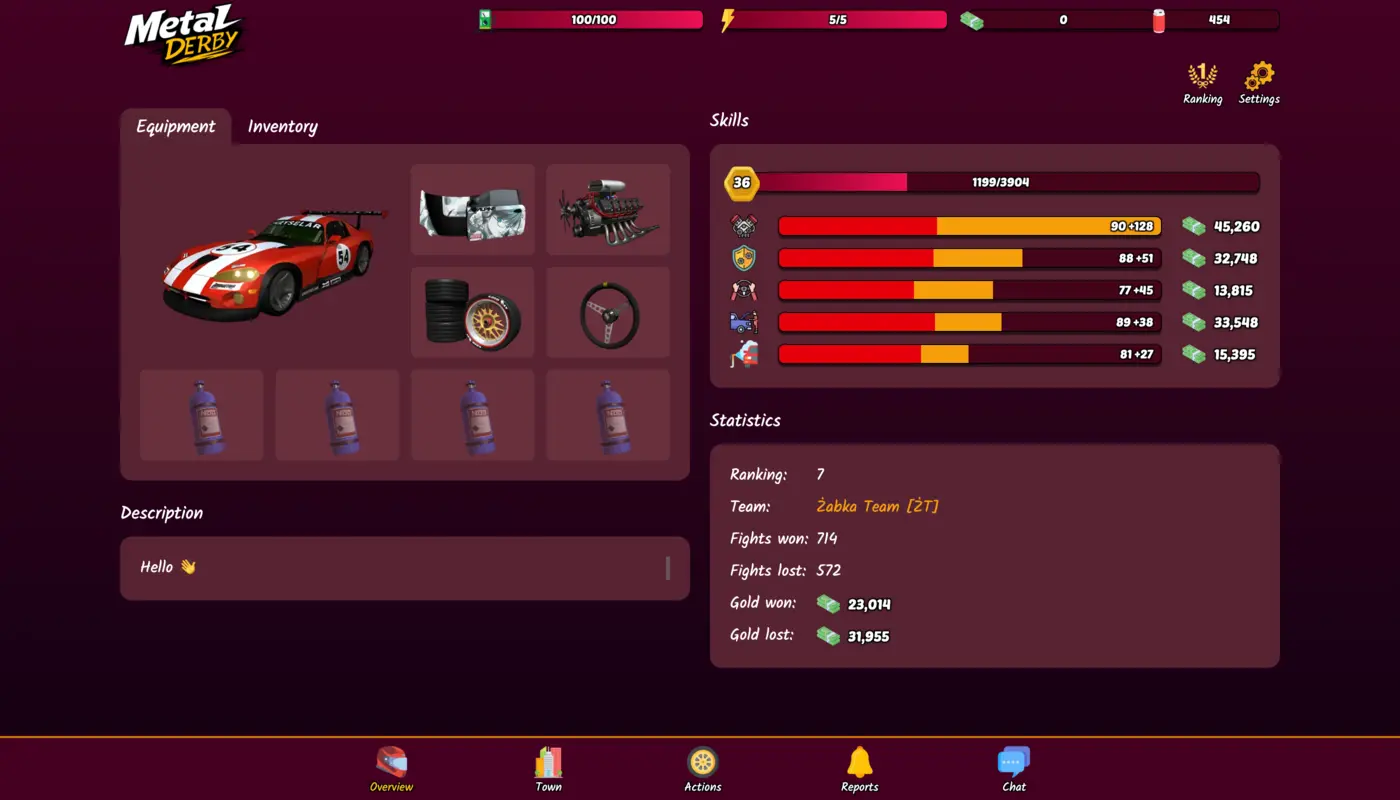
Task: Upgrade skill costing 13,815 cash
Action: click(1220, 291)
